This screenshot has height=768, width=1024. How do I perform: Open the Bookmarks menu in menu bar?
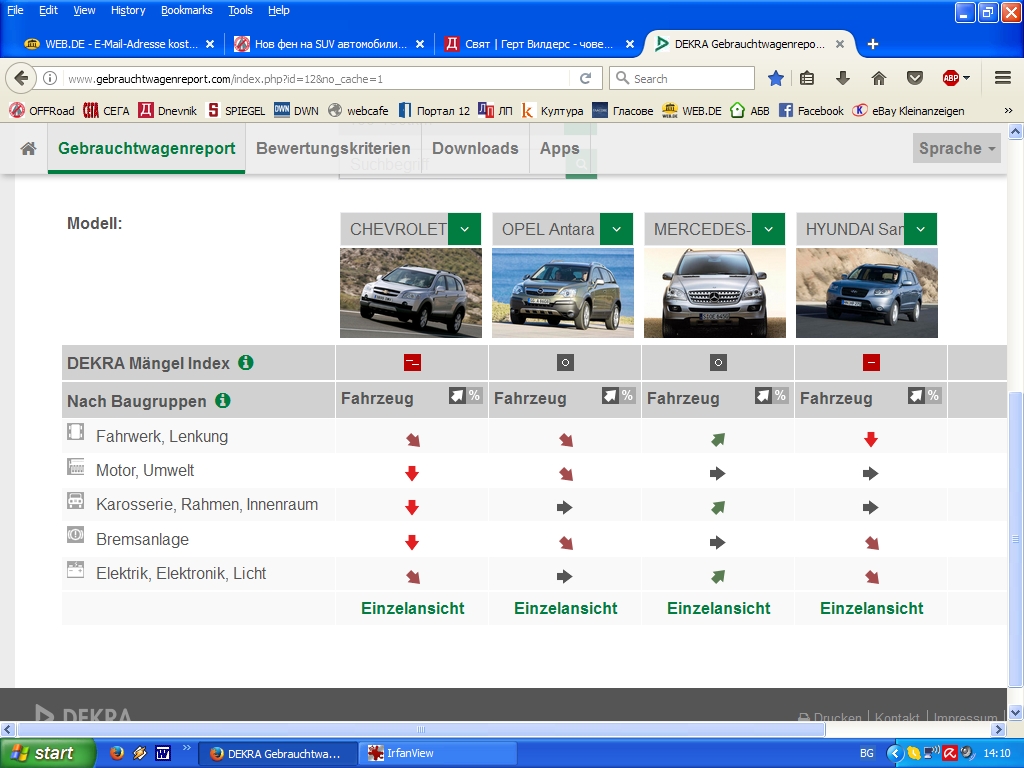[186, 10]
